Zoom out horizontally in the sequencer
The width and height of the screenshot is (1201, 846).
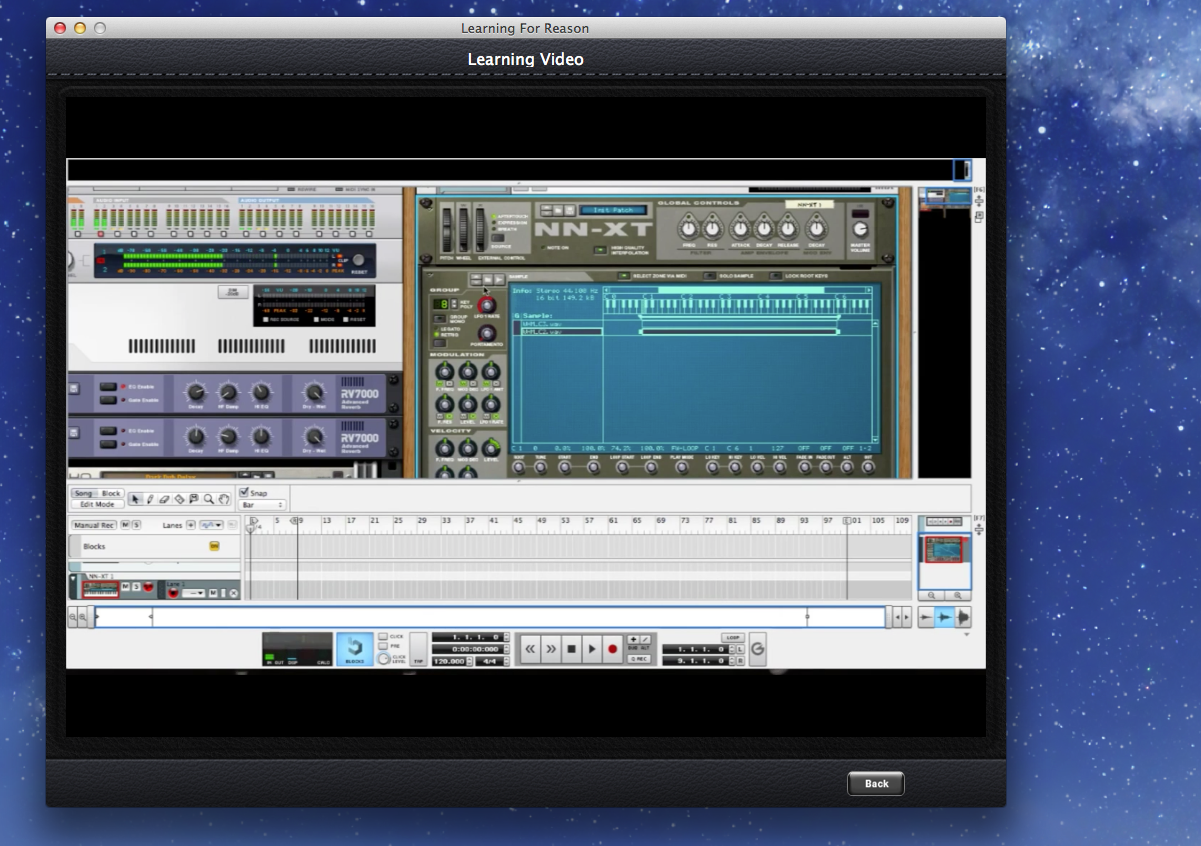pyautogui.click(x=73, y=618)
